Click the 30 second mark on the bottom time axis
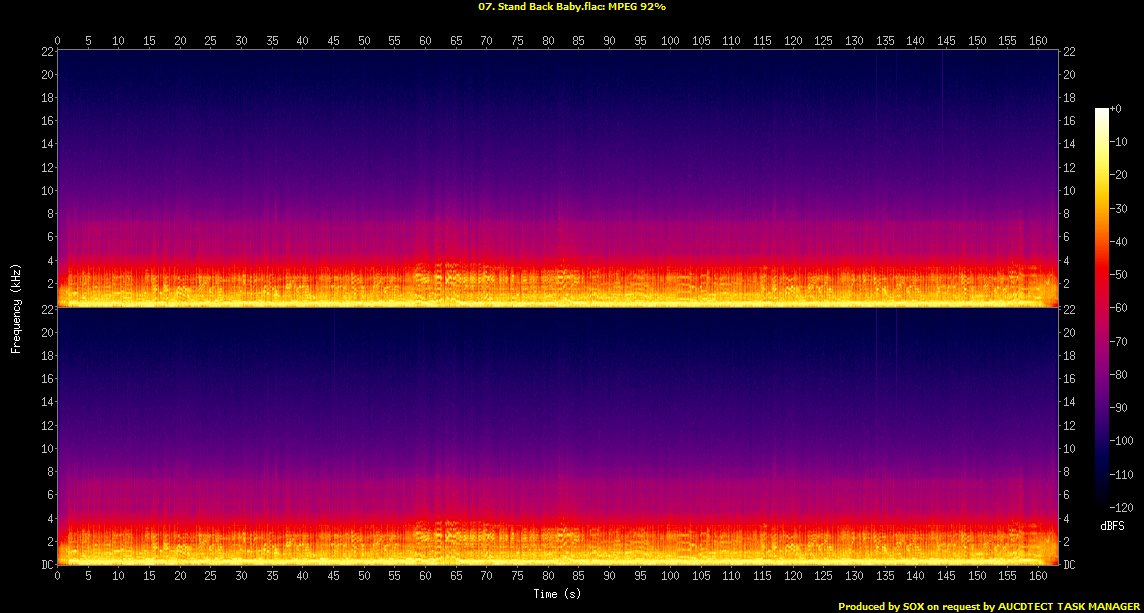Screen dimensions: 1144x613 tap(241, 577)
